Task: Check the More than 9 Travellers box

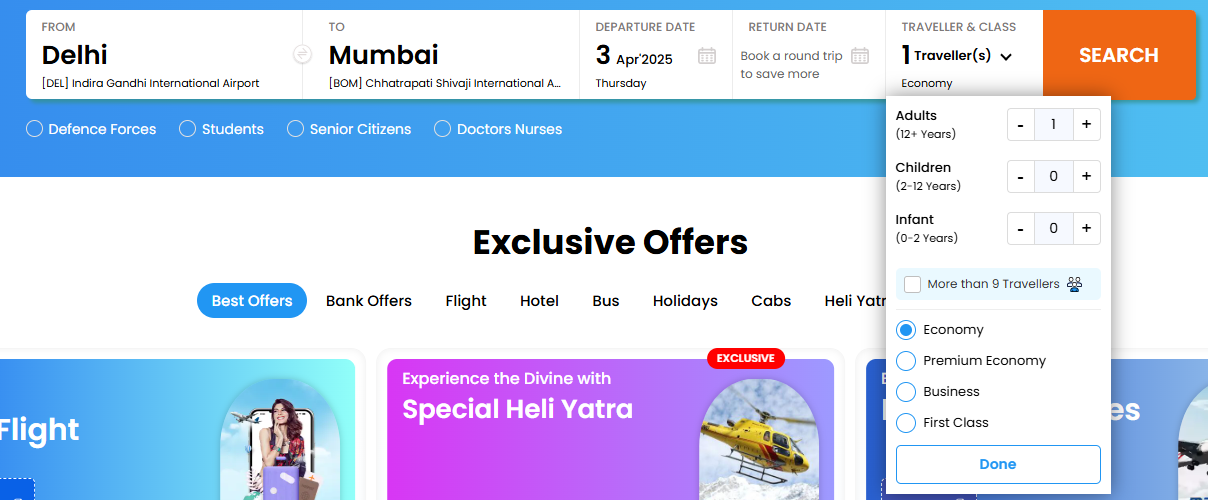Action: click(912, 284)
